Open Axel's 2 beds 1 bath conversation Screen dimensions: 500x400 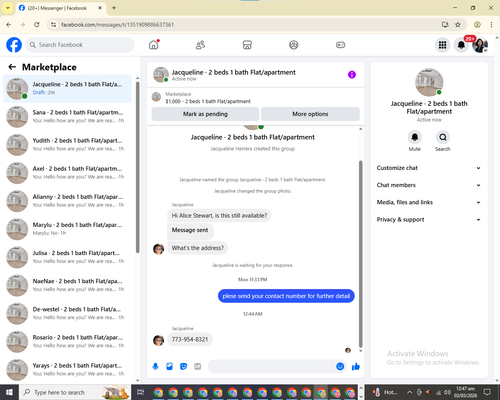pos(68,173)
